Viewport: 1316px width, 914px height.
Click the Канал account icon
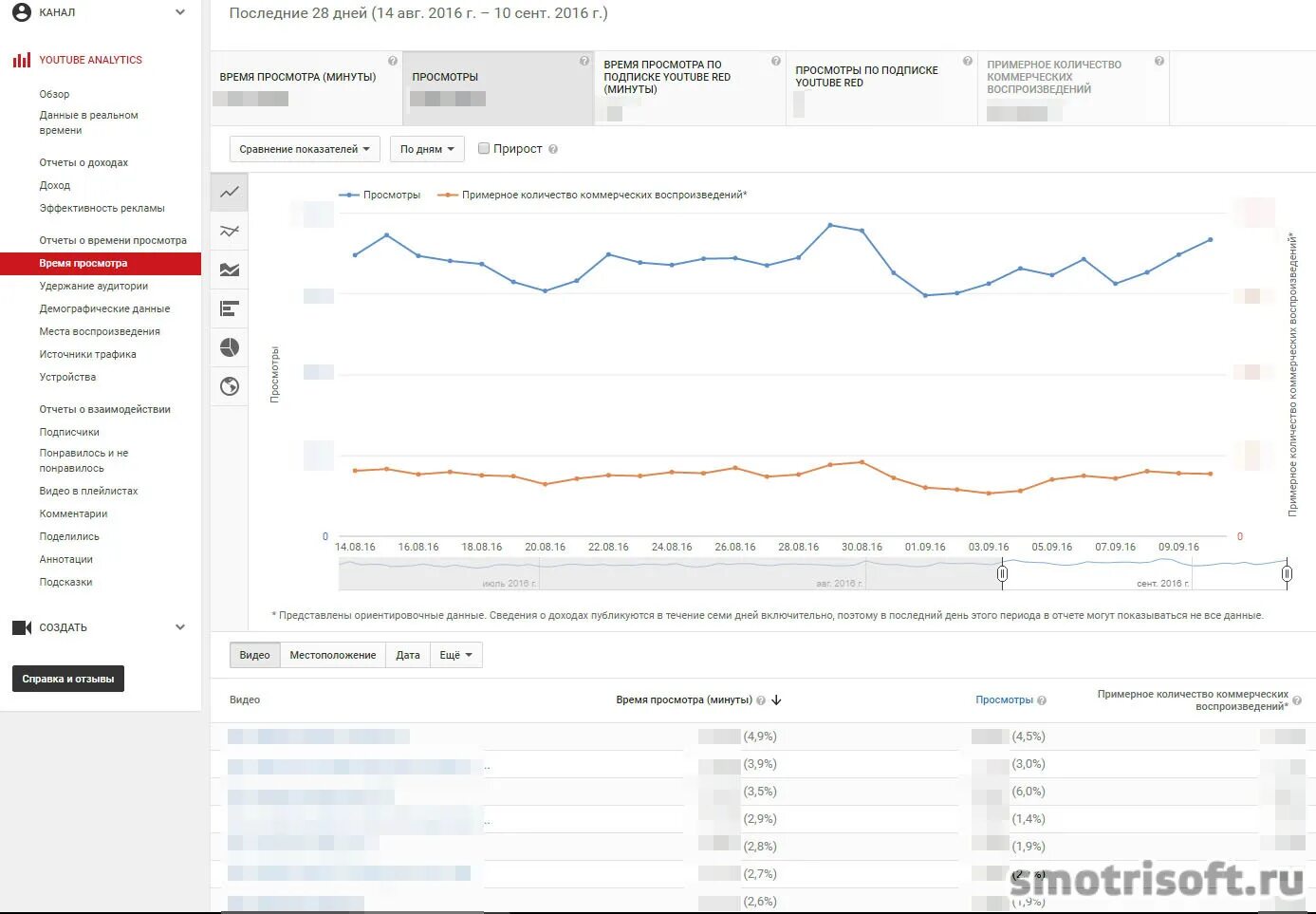click(21, 12)
